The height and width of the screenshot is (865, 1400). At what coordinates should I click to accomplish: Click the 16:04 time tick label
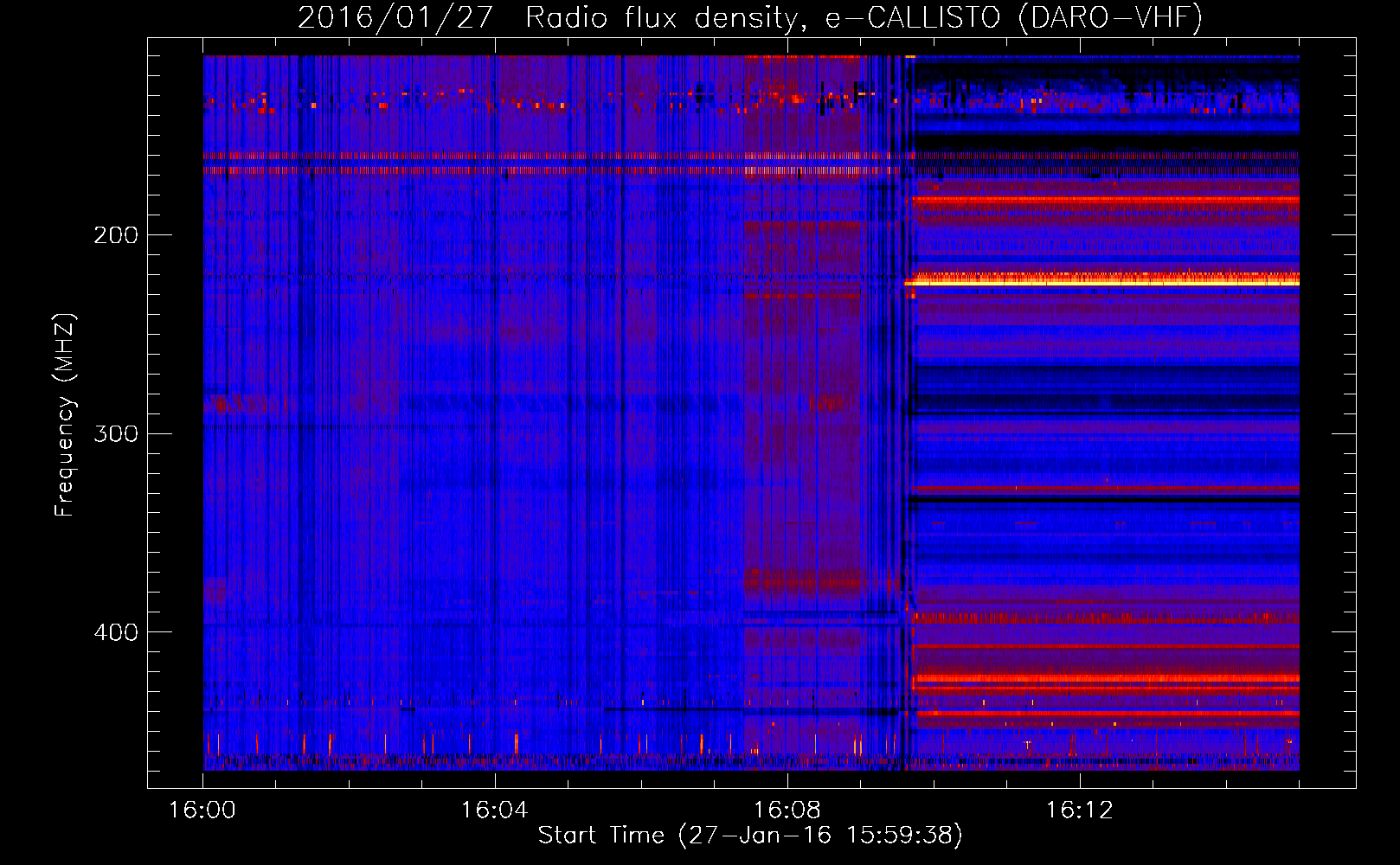[494, 811]
